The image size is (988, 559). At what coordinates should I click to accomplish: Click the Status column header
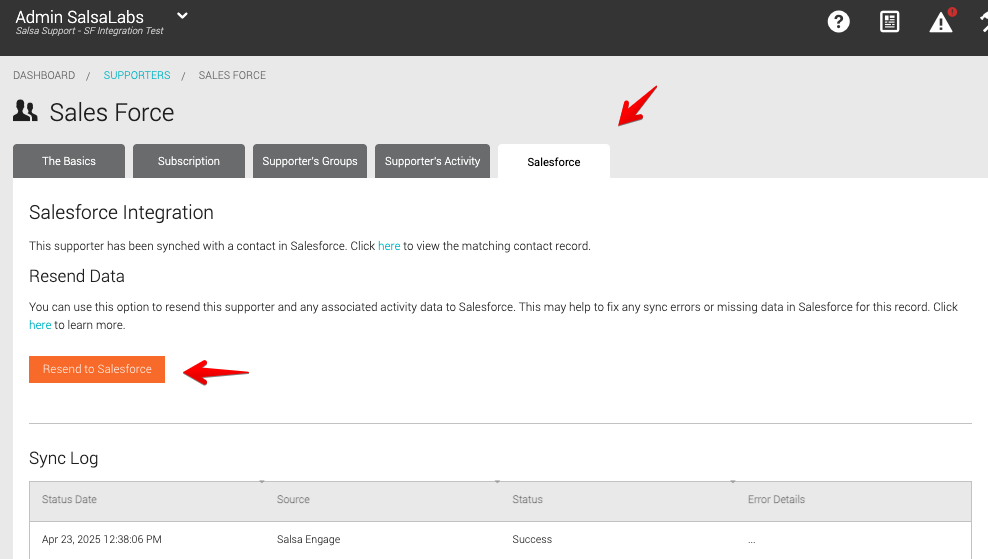coord(527,499)
